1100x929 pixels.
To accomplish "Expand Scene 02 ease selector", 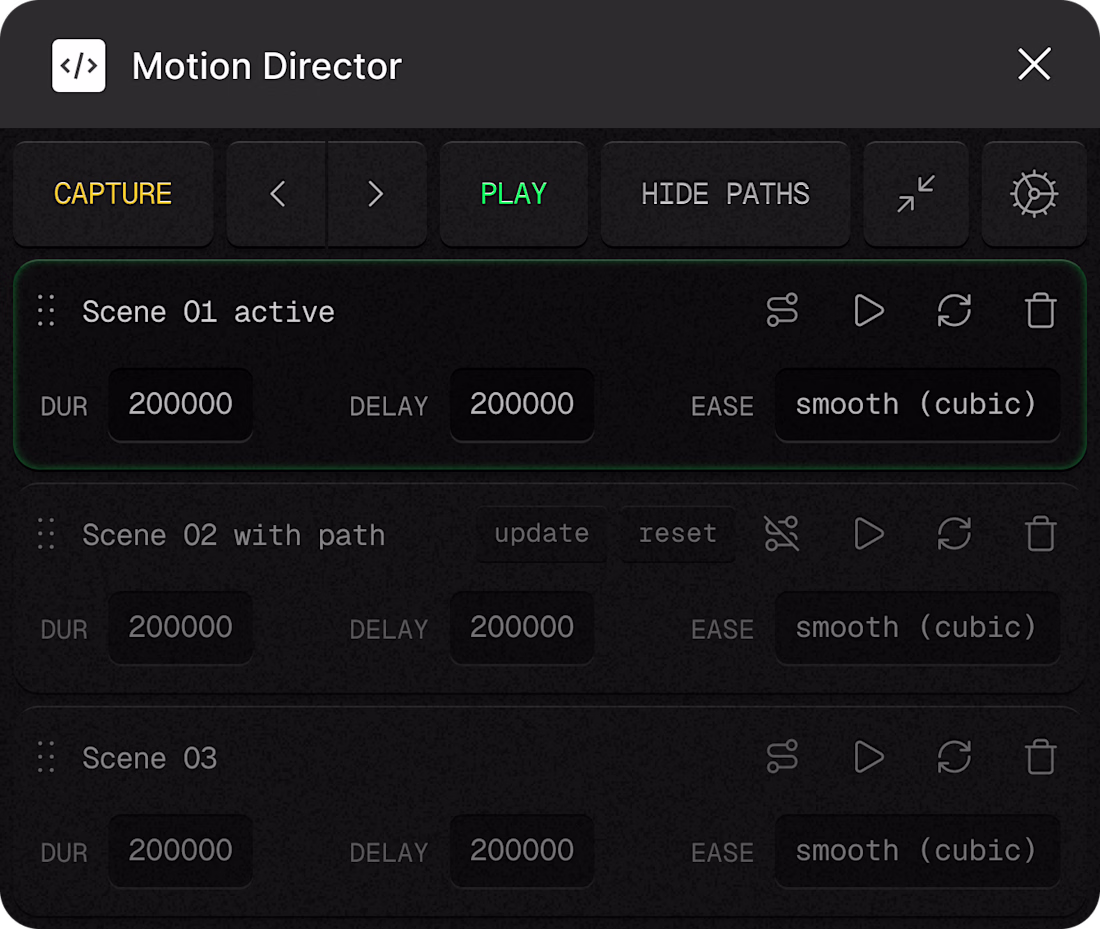I will (916, 628).
